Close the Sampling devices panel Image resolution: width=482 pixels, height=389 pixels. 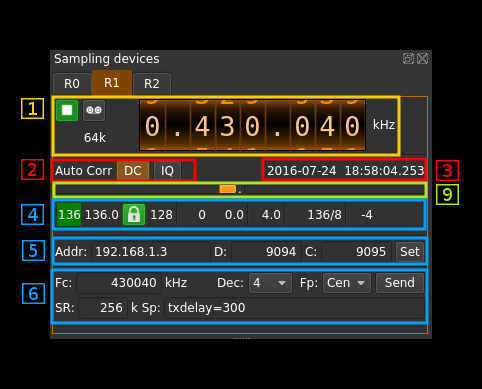click(422, 59)
